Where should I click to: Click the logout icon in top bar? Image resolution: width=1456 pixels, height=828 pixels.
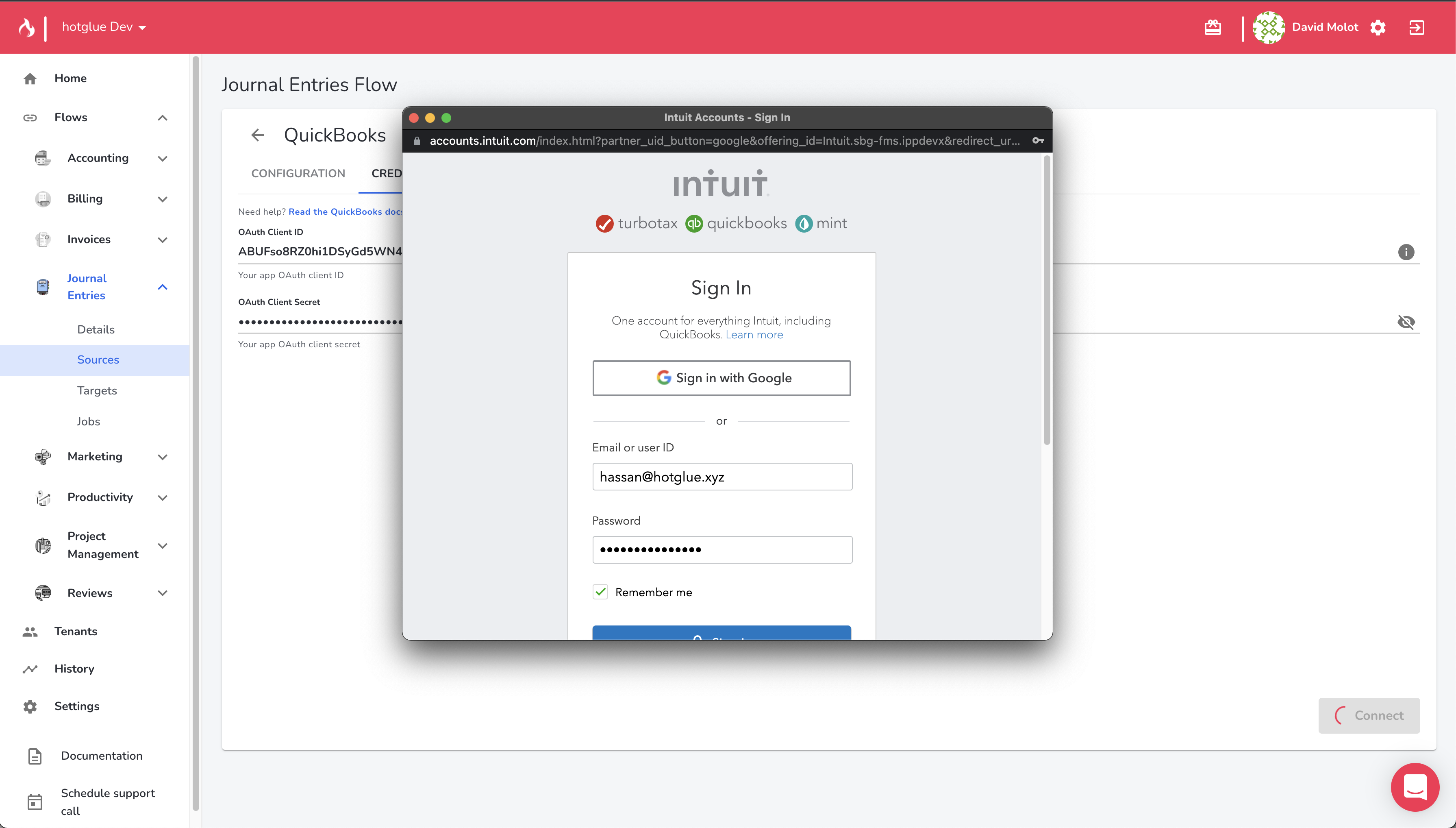[x=1416, y=27]
